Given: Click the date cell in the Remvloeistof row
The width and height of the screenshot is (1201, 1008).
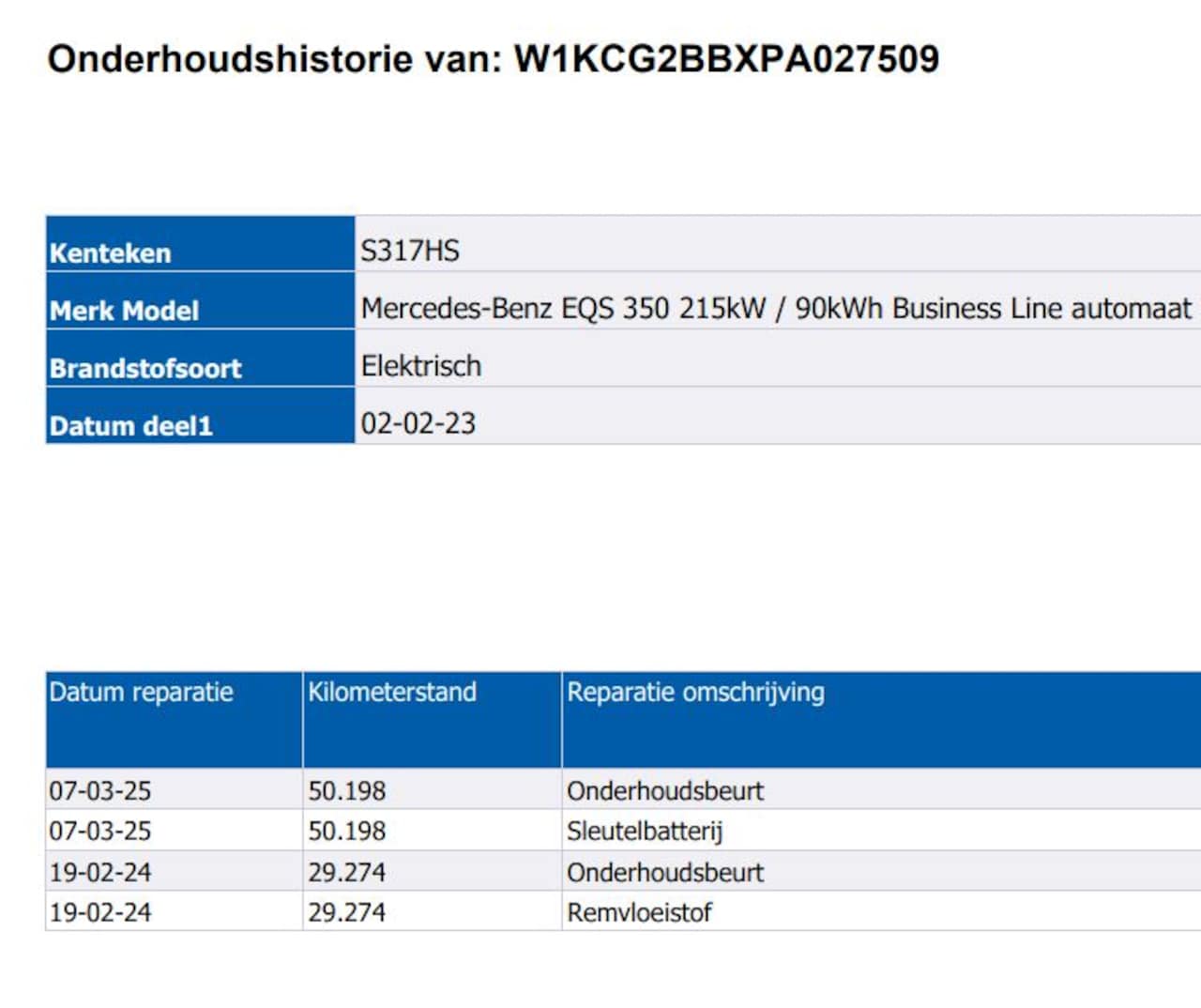Looking at the screenshot, I should (100, 912).
